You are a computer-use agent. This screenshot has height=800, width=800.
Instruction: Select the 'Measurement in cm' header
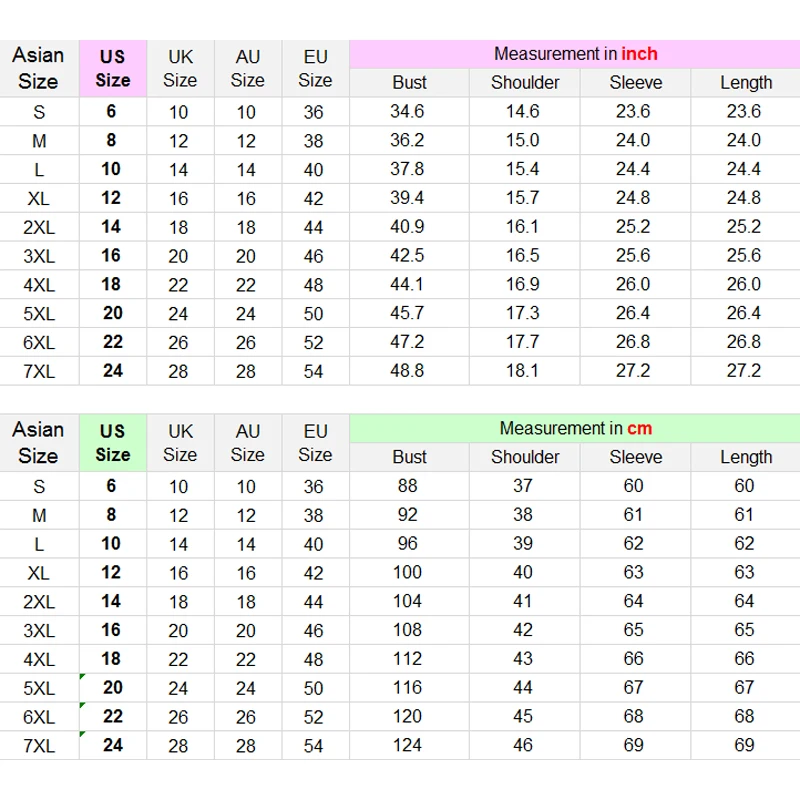(x=575, y=429)
